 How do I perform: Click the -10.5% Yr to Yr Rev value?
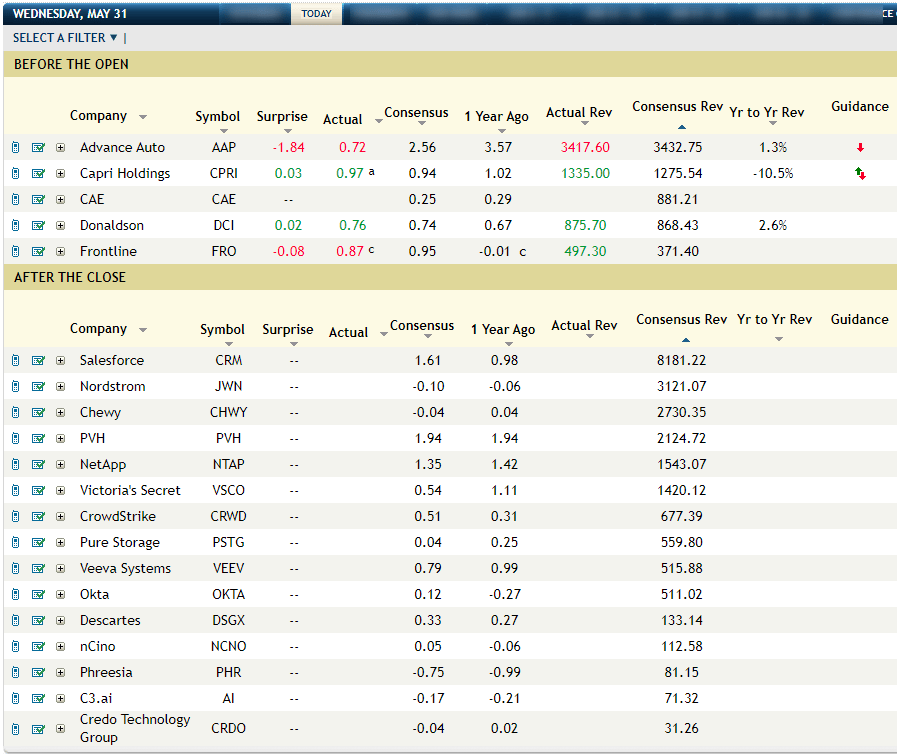coord(773,173)
